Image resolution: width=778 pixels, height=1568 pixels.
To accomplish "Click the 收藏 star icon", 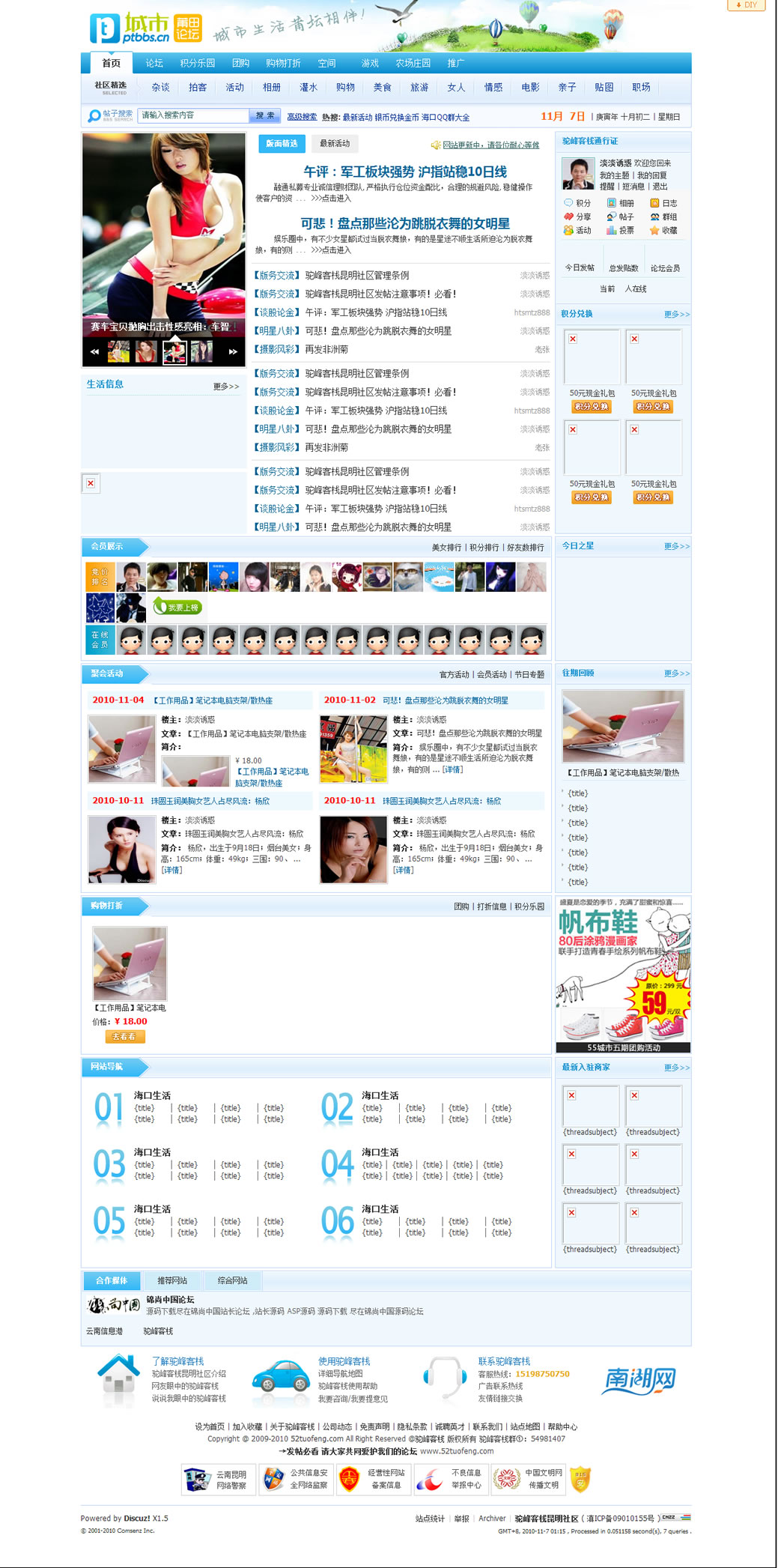I will (654, 230).
